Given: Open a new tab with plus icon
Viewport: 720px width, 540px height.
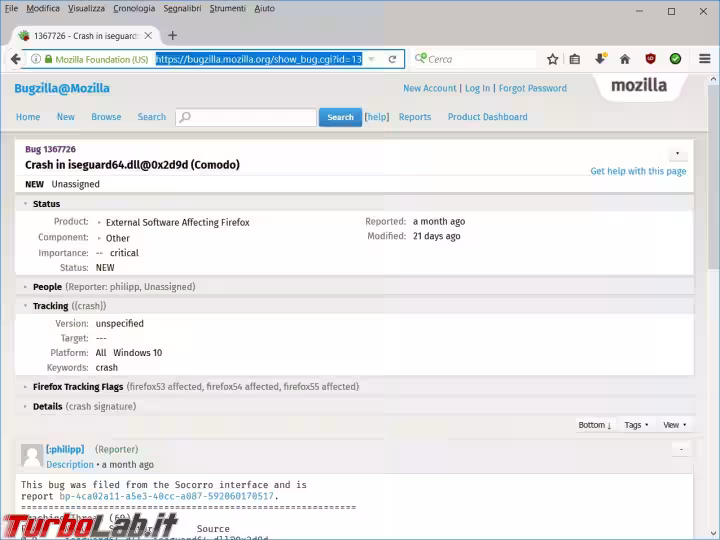Looking at the screenshot, I should click(x=172, y=35).
